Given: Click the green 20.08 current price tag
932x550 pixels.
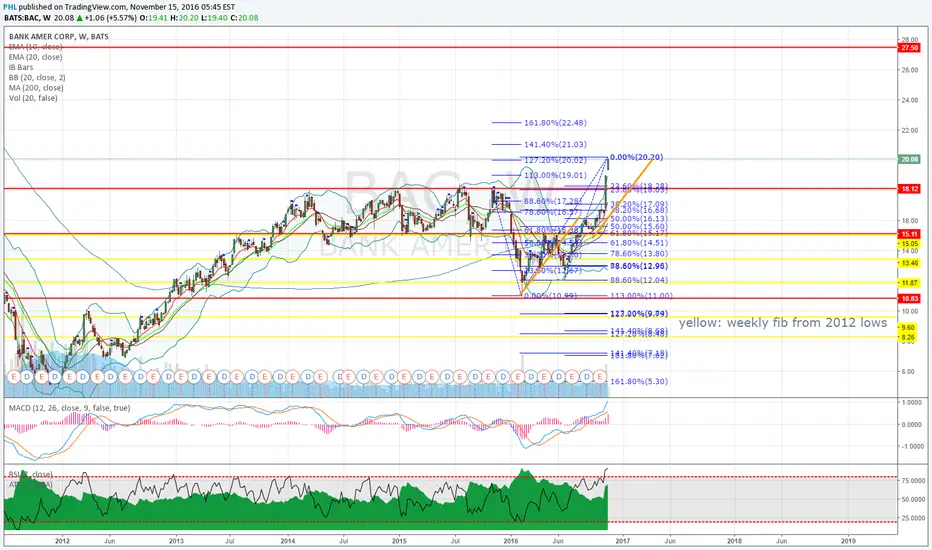Looking at the screenshot, I should click(910, 159).
